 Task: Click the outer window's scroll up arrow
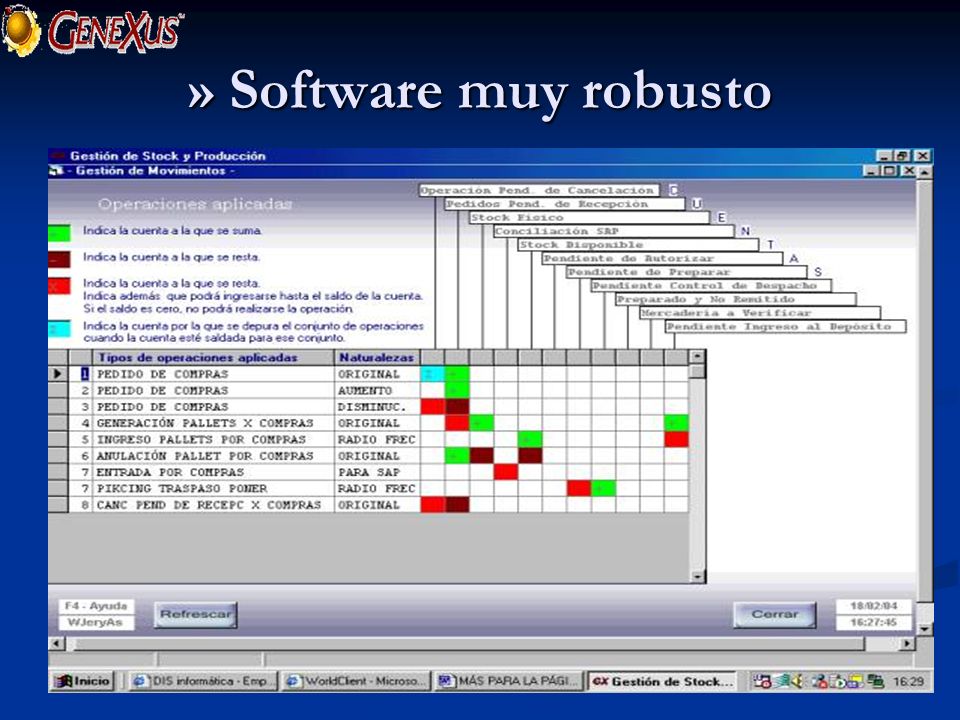pos(924,171)
